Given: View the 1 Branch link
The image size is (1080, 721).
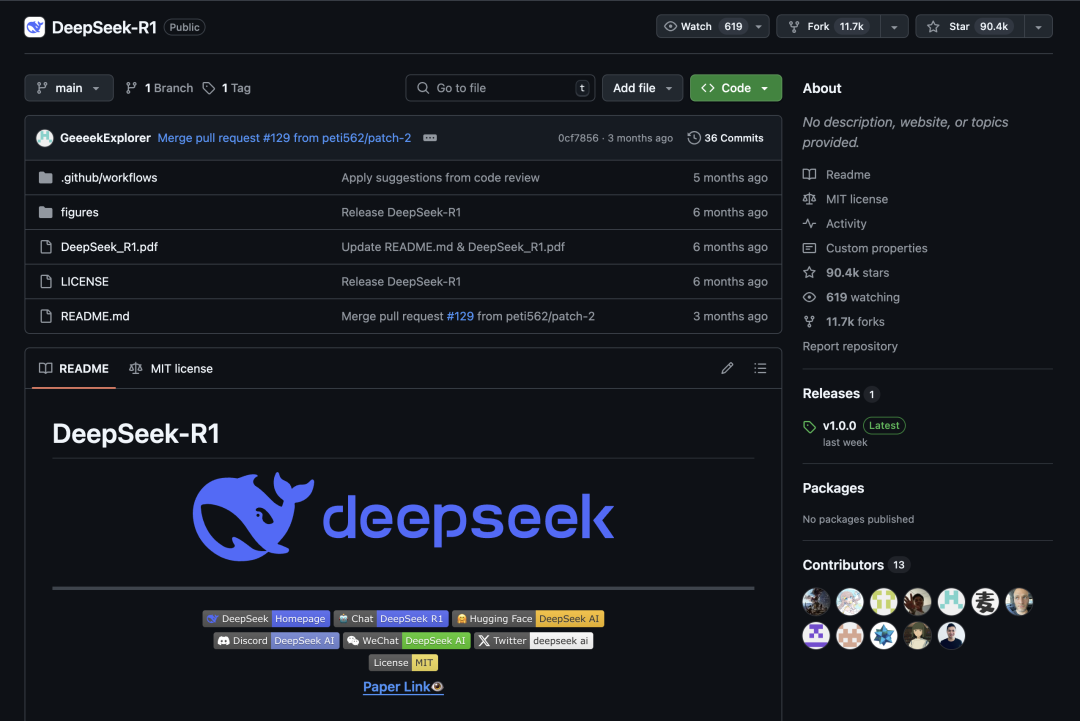Looking at the screenshot, I should tap(159, 87).
